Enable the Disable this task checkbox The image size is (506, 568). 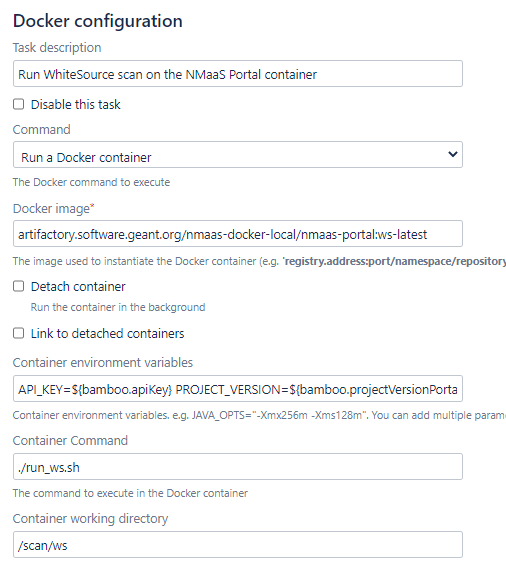(18, 104)
